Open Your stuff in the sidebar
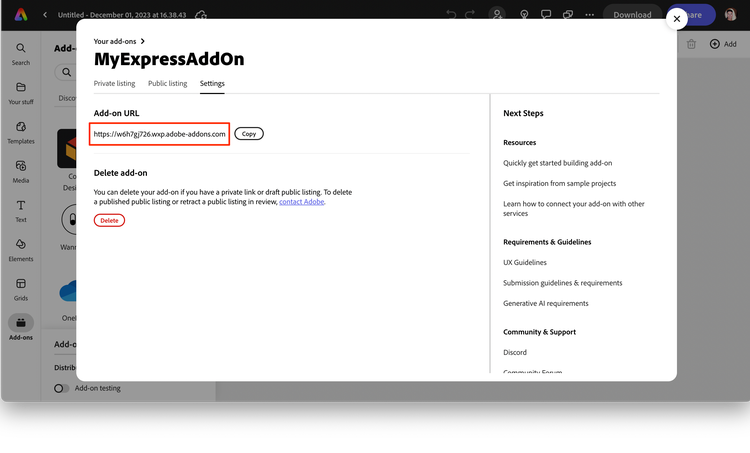The width and height of the screenshot is (750, 453). click(x=21, y=93)
